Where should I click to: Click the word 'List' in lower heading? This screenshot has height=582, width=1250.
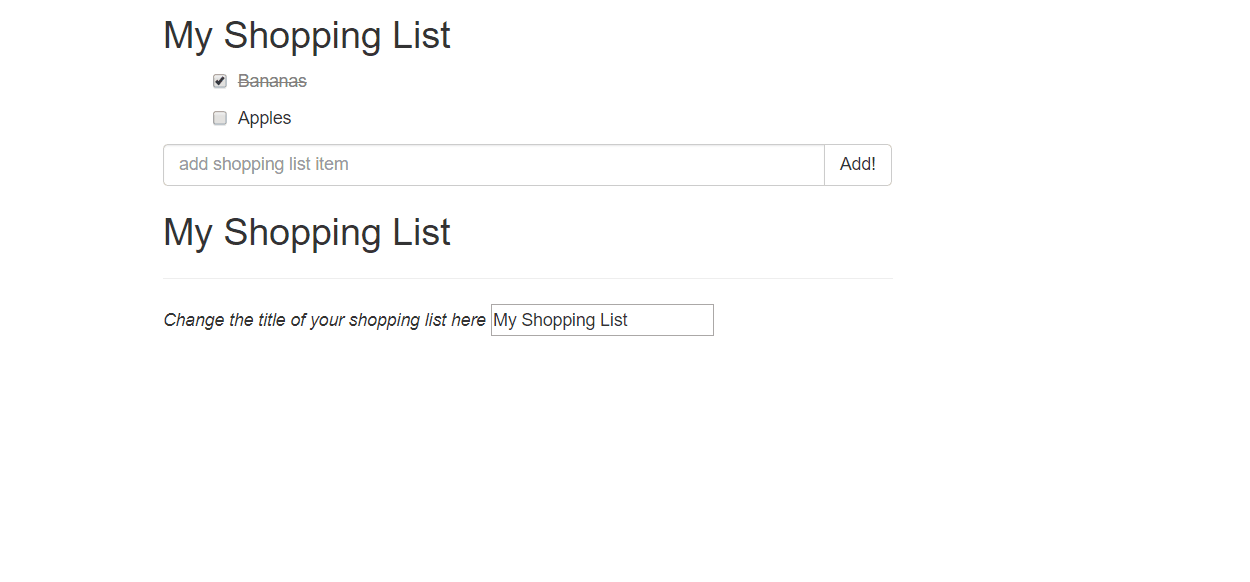(421, 233)
